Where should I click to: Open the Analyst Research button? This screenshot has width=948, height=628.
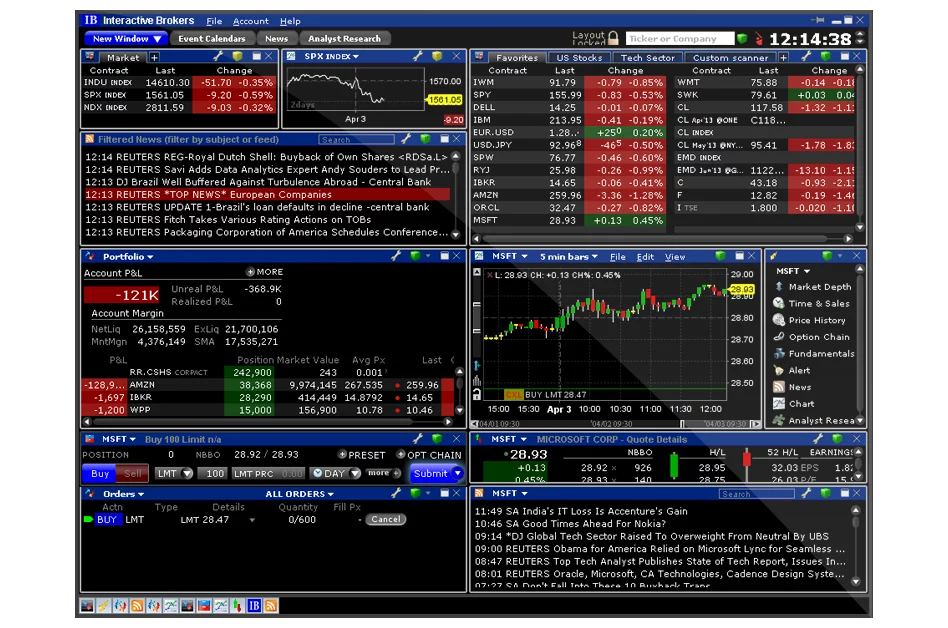tap(345, 39)
